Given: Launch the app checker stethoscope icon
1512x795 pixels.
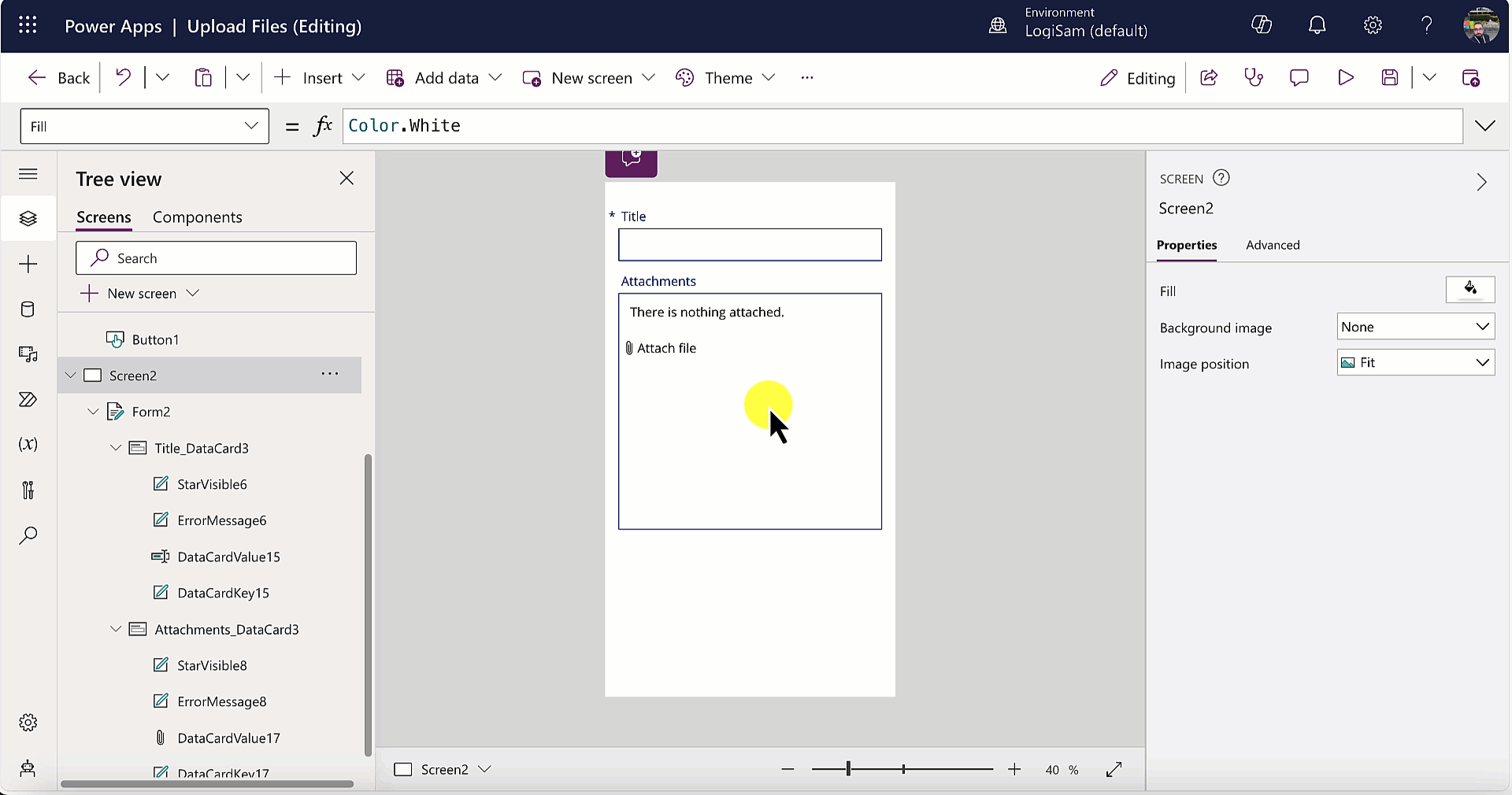Looking at the screenshot, I should [x=1254, y=77].
